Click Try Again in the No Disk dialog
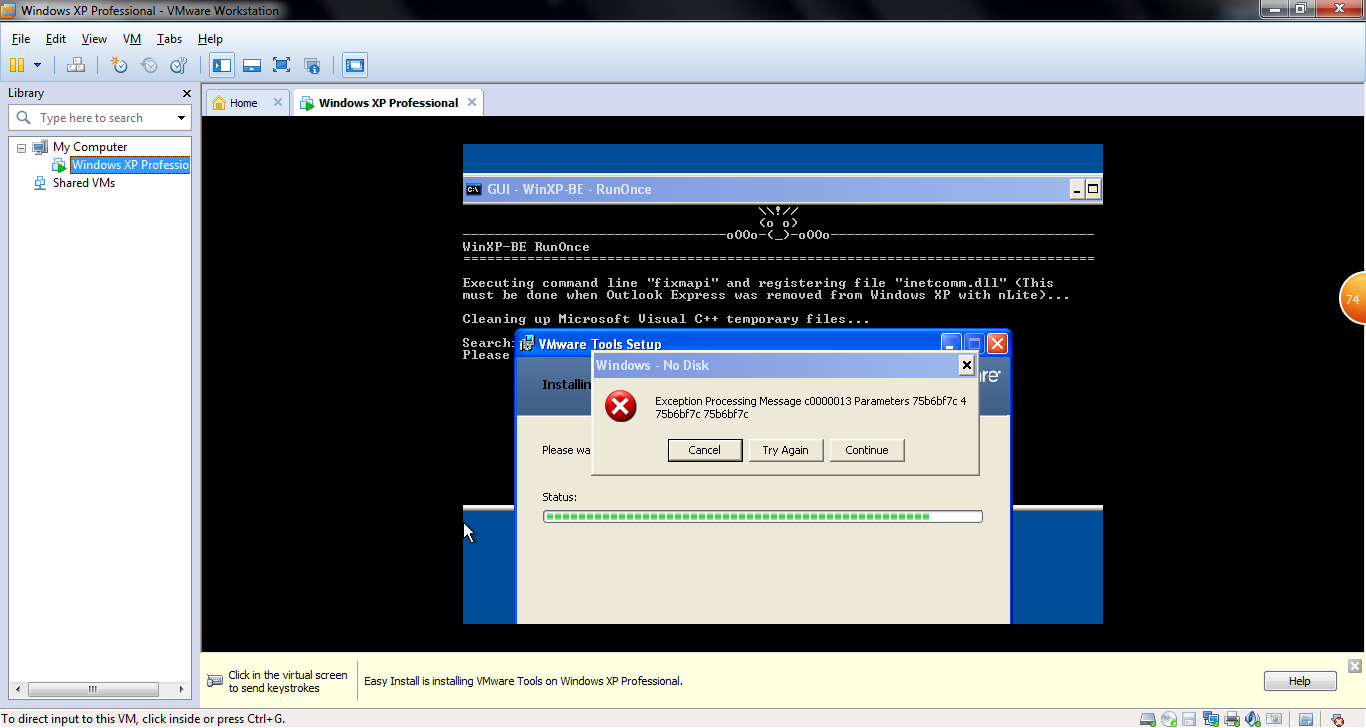Viewport: 1366px width, 728px height. coord(786,450)
